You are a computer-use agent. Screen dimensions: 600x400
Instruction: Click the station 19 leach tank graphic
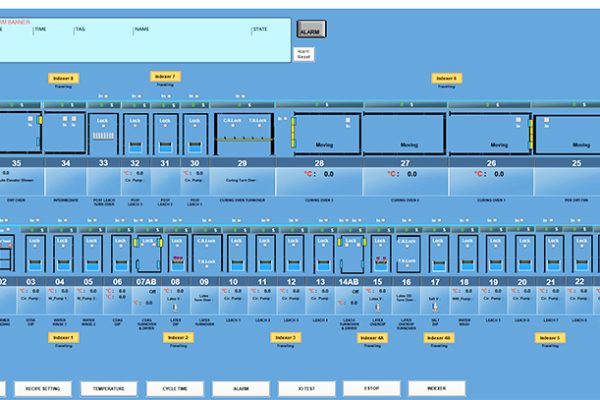pos(496,254)
